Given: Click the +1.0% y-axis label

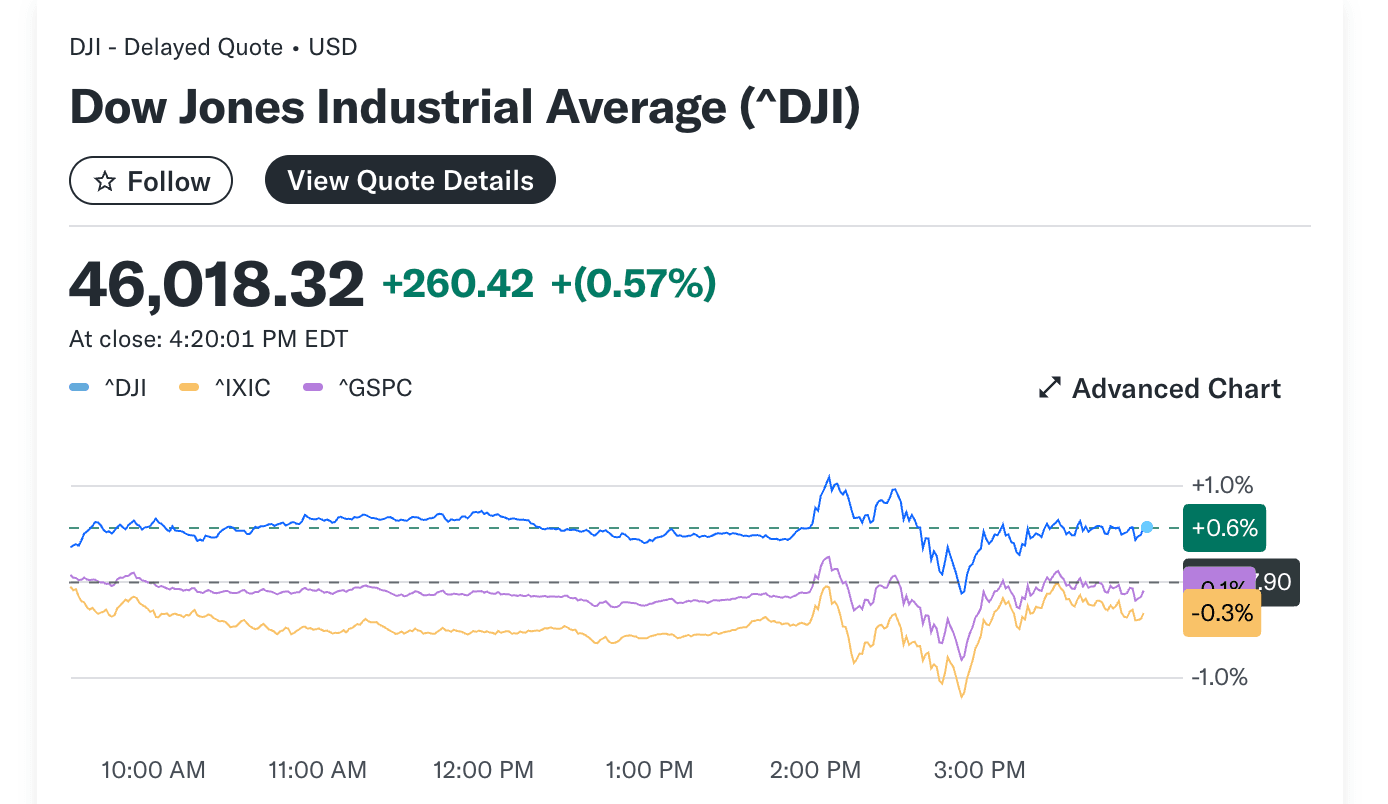Looking at the screenshot, I should pyautogui.click(x=1222, y=486).
